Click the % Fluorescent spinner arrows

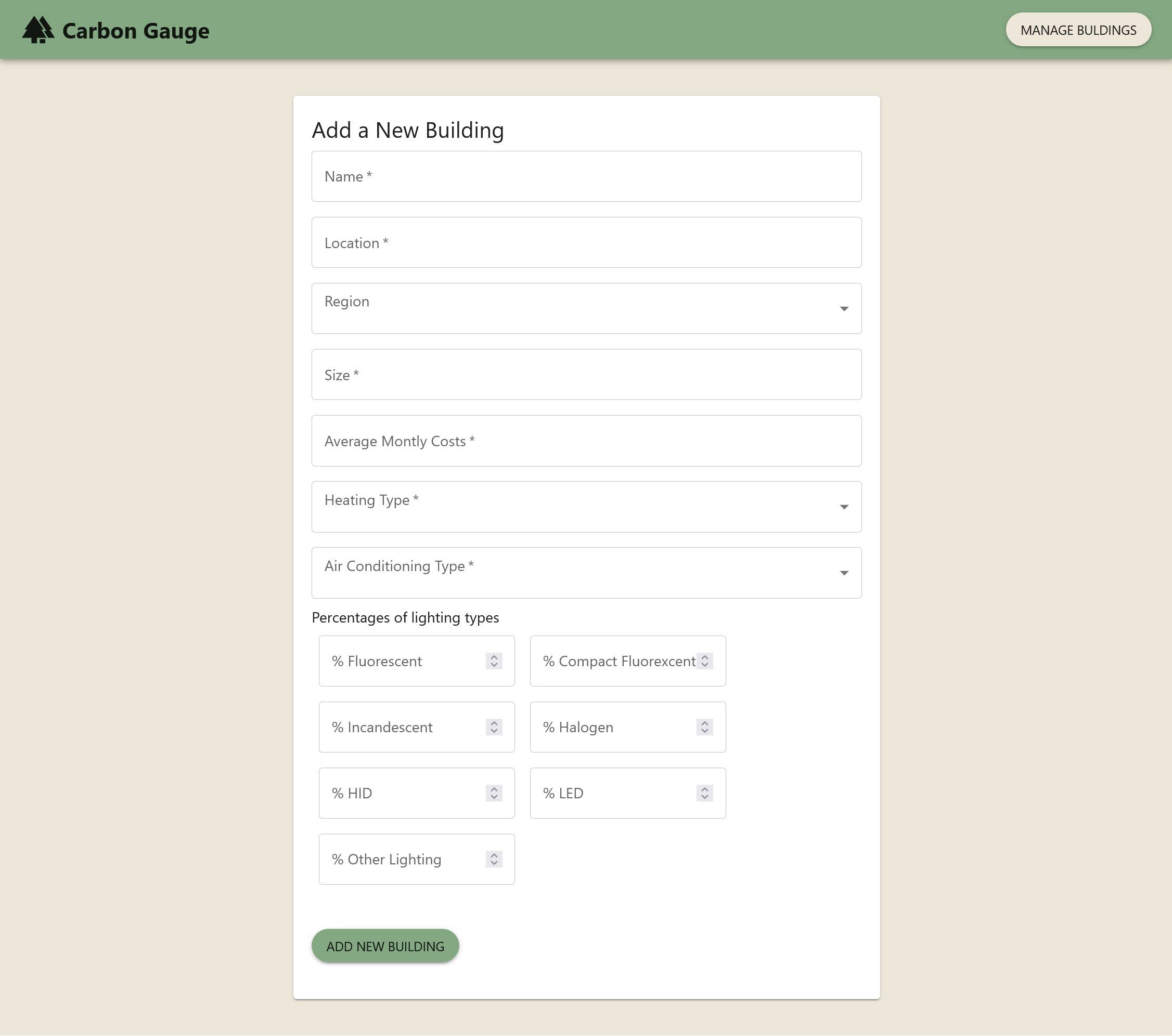pos(494,661)
